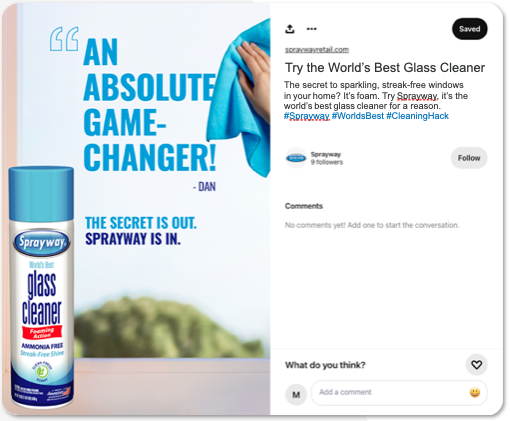The width and height of the screenshot is (510, 421).
Task: Toggle the Saved button
Action: [x=469, y=29]
